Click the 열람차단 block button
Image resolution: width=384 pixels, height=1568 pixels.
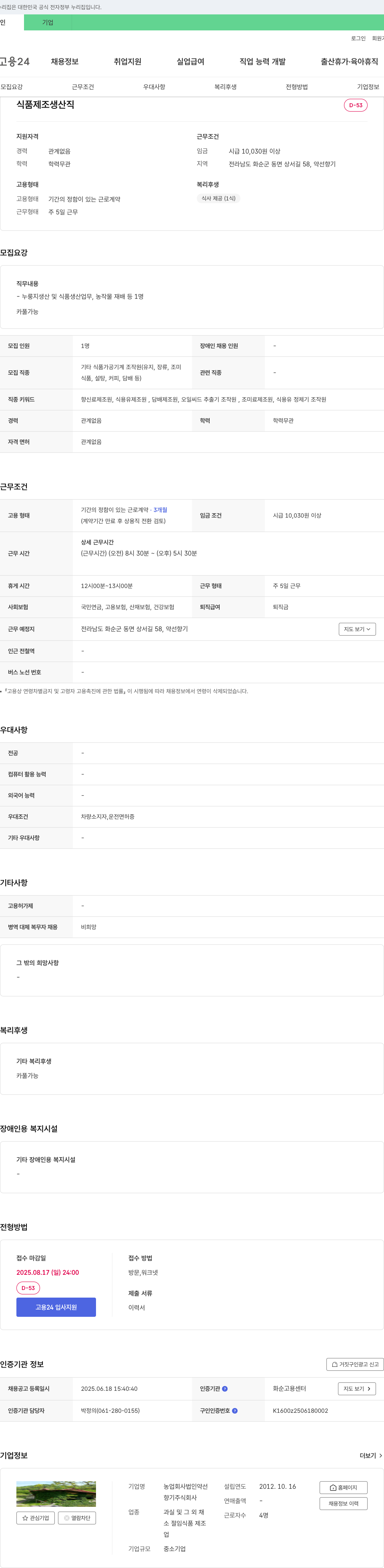click(77, 1518)
